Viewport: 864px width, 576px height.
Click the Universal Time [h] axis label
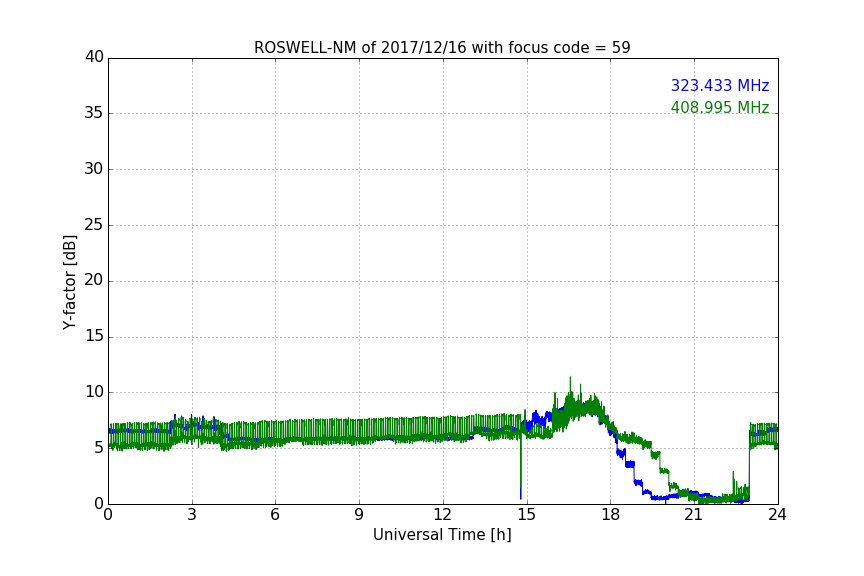pyautogui.click(x=442, y=535)
